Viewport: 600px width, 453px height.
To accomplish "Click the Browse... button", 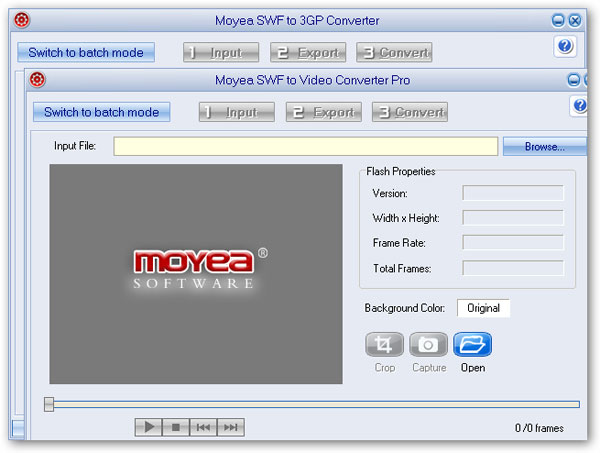I will [x=545, y=147].
